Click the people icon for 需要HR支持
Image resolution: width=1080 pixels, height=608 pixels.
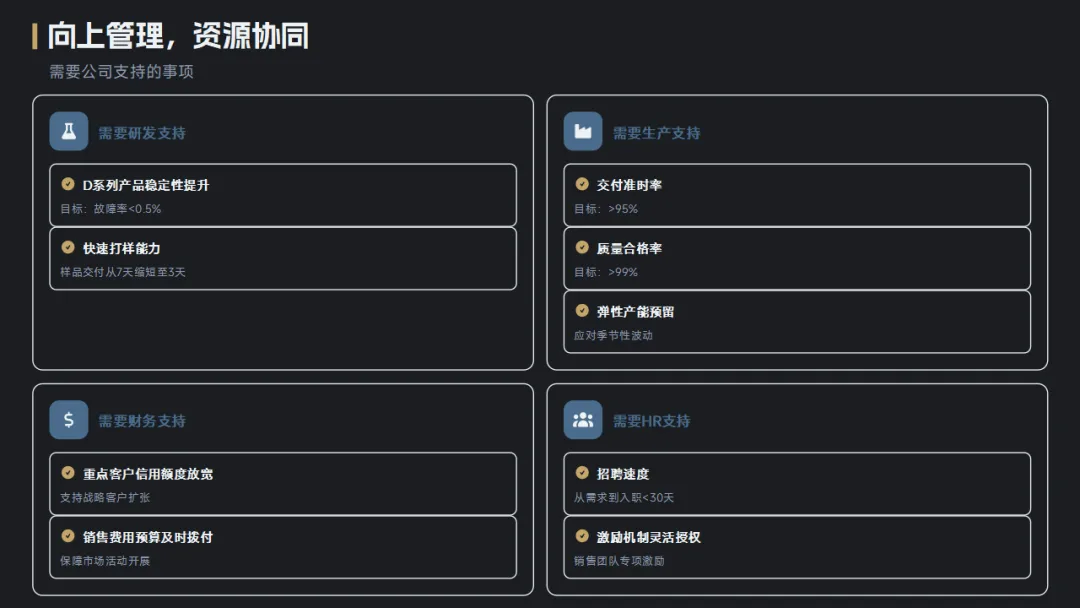pos(583,420)
